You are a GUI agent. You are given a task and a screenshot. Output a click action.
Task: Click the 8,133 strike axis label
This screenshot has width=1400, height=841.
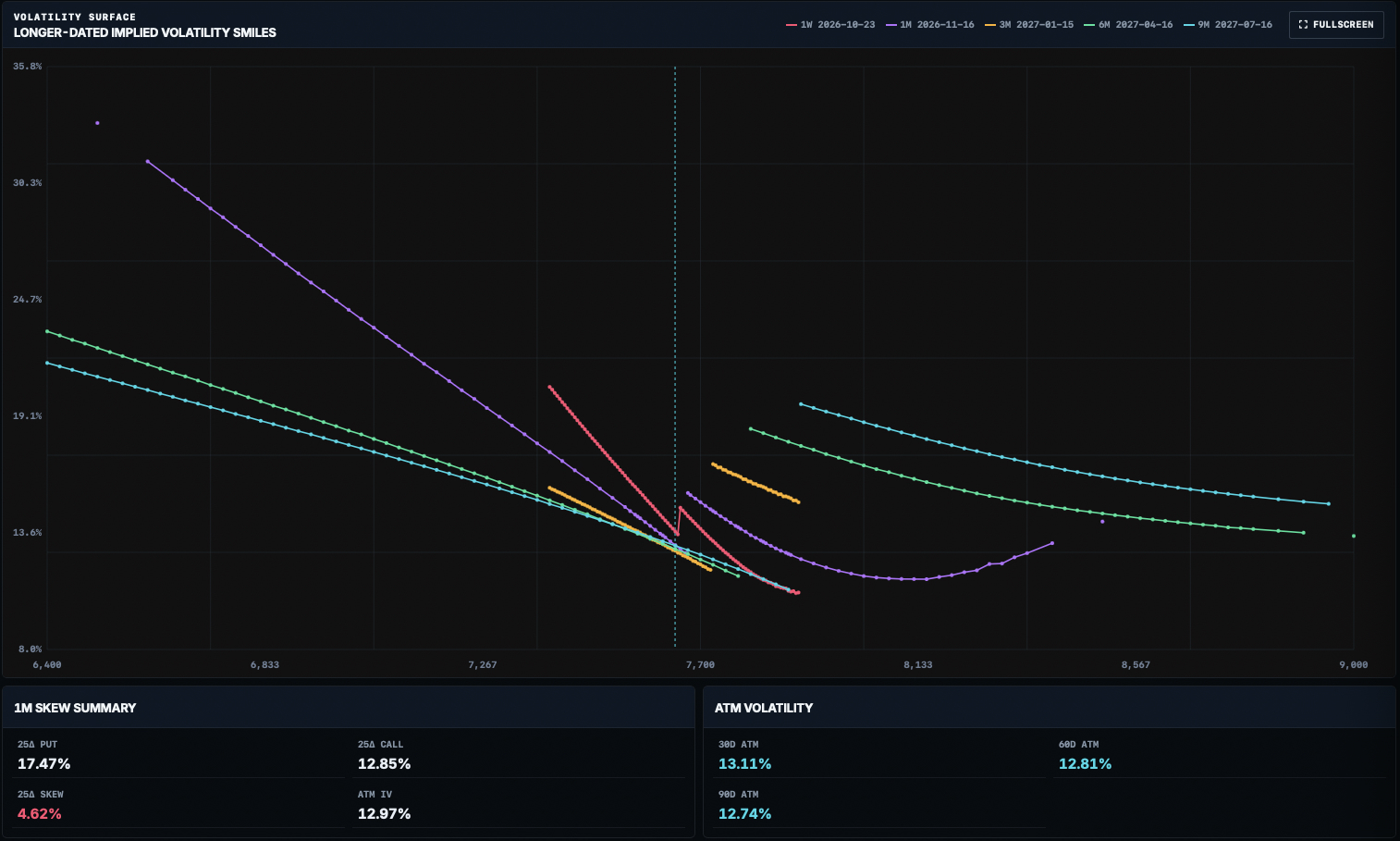tap(918, 665)
